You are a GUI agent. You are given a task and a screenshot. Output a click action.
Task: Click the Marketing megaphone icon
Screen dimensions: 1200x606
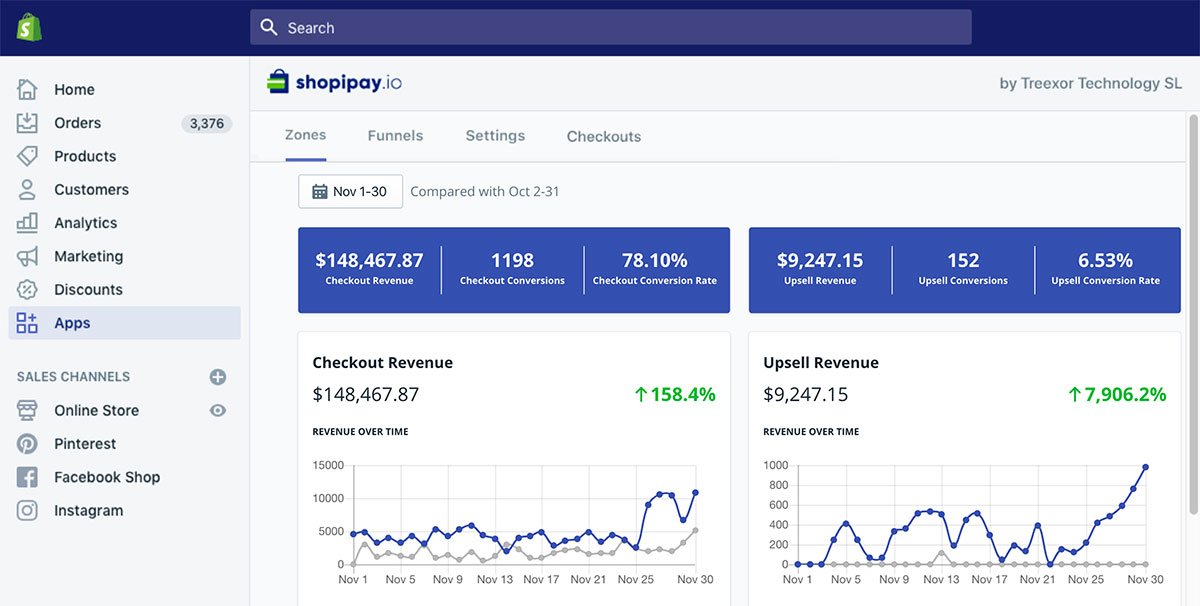(x=28, y=256)
